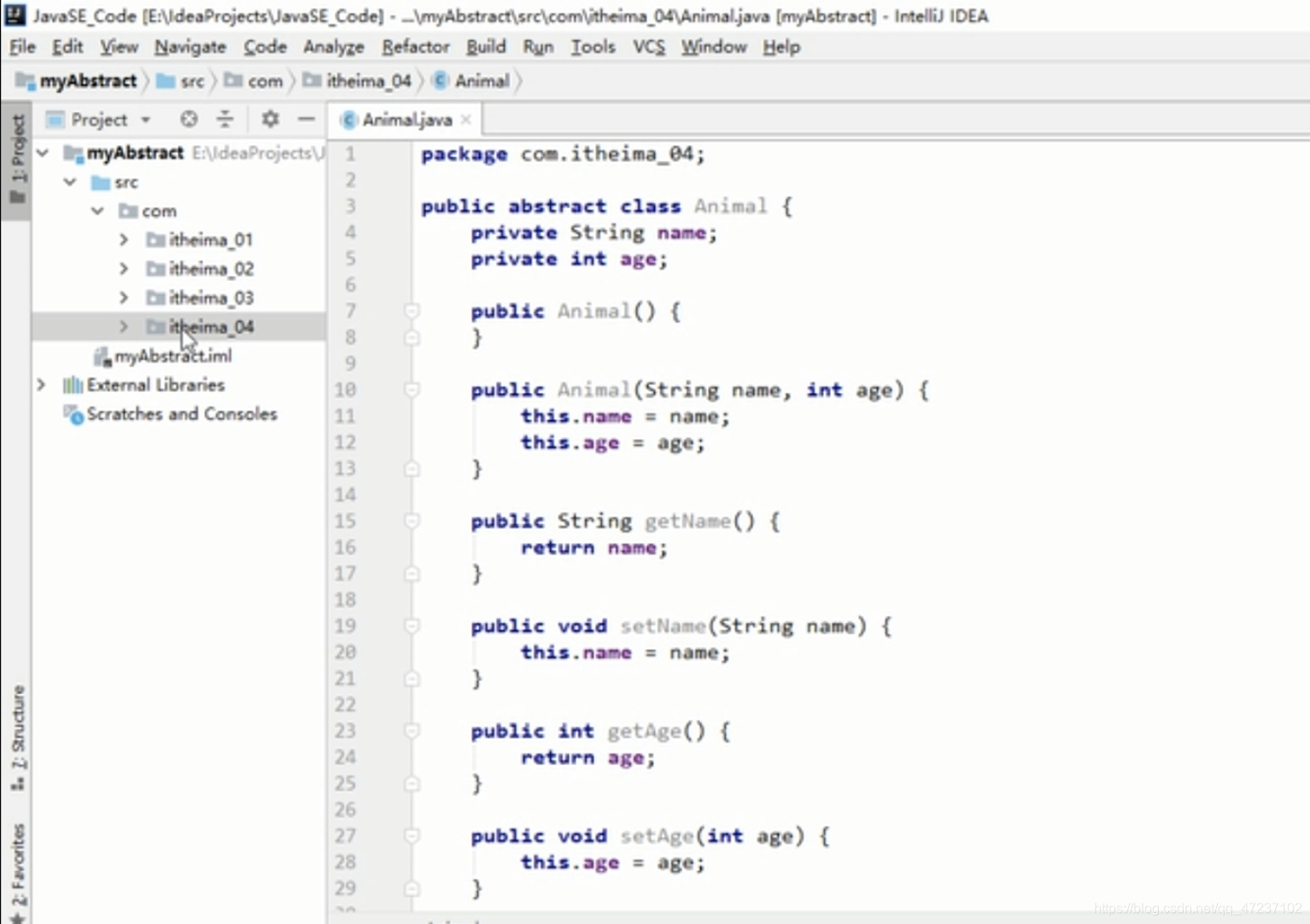This screenshot has width=1310, height=924.
Task: Fold the Animal() constructor at line 7
Action: 412,311
